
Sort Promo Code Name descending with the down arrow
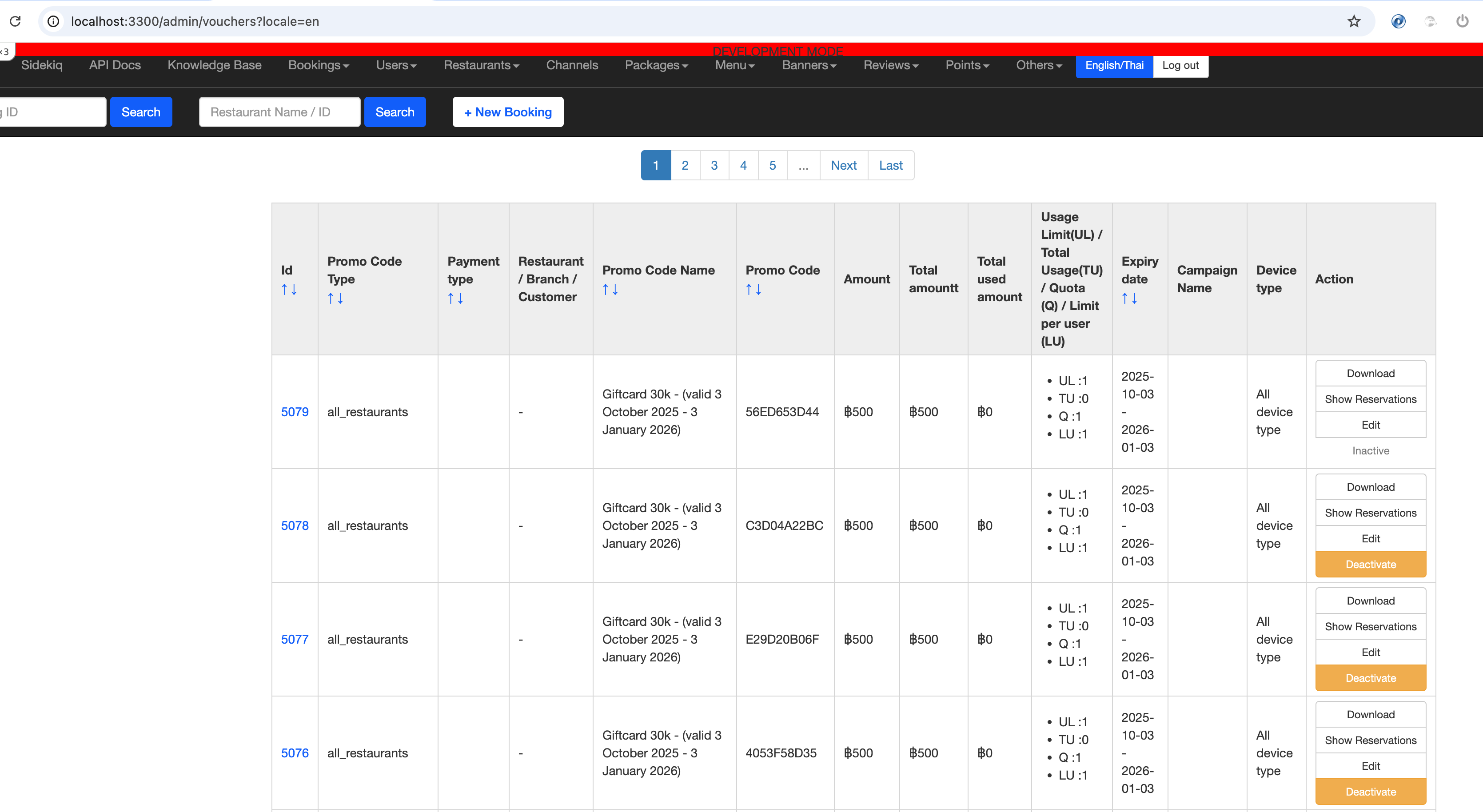(x=615, y=290)
